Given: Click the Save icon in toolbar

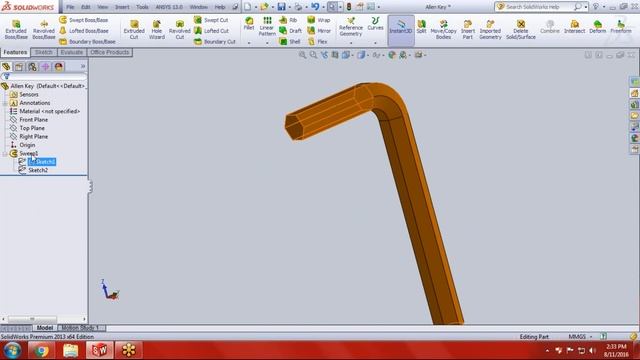Looking at the screenshot, I should pos(281,7).
